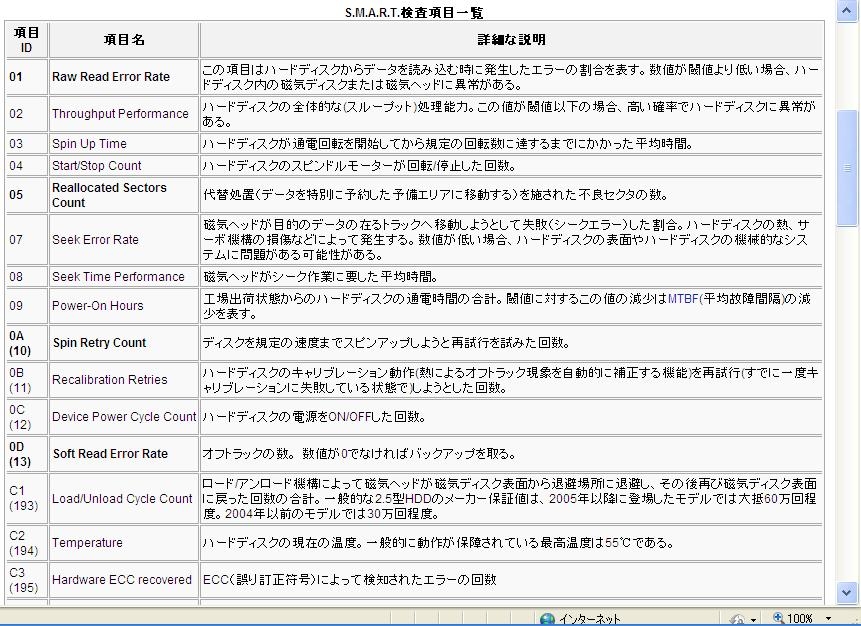Click Load/Unload Cycle Count entry

(122, 499)
